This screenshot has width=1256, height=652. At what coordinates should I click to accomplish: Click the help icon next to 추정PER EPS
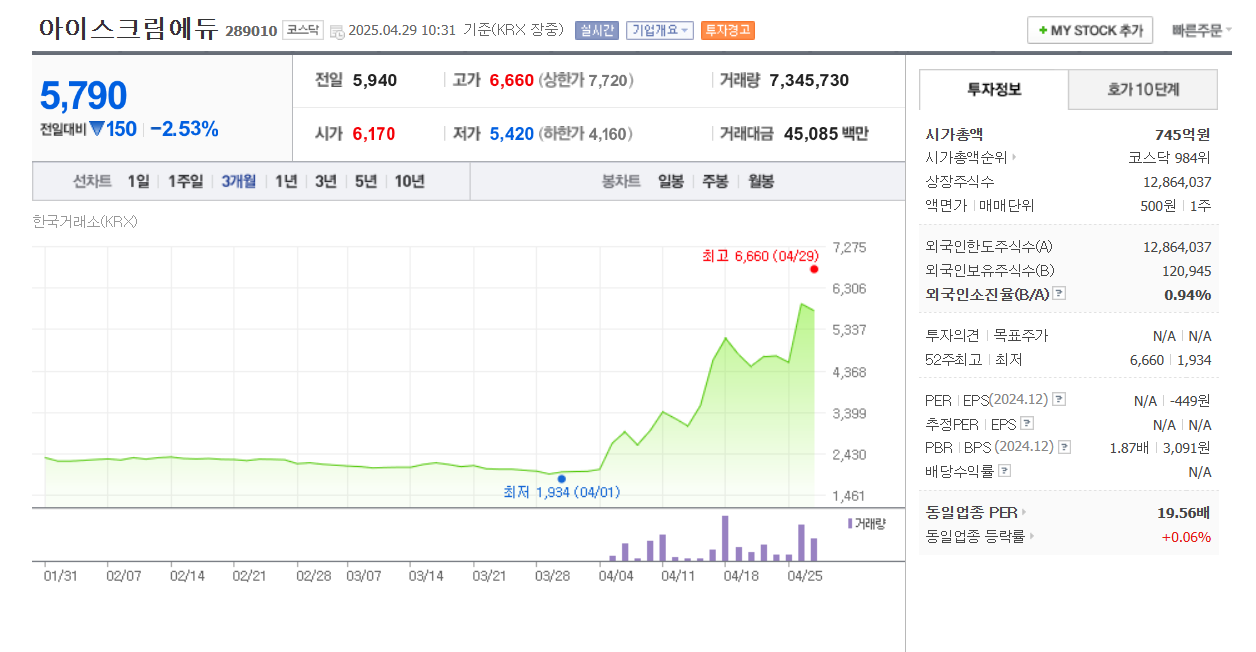[x=1026, y=423]
